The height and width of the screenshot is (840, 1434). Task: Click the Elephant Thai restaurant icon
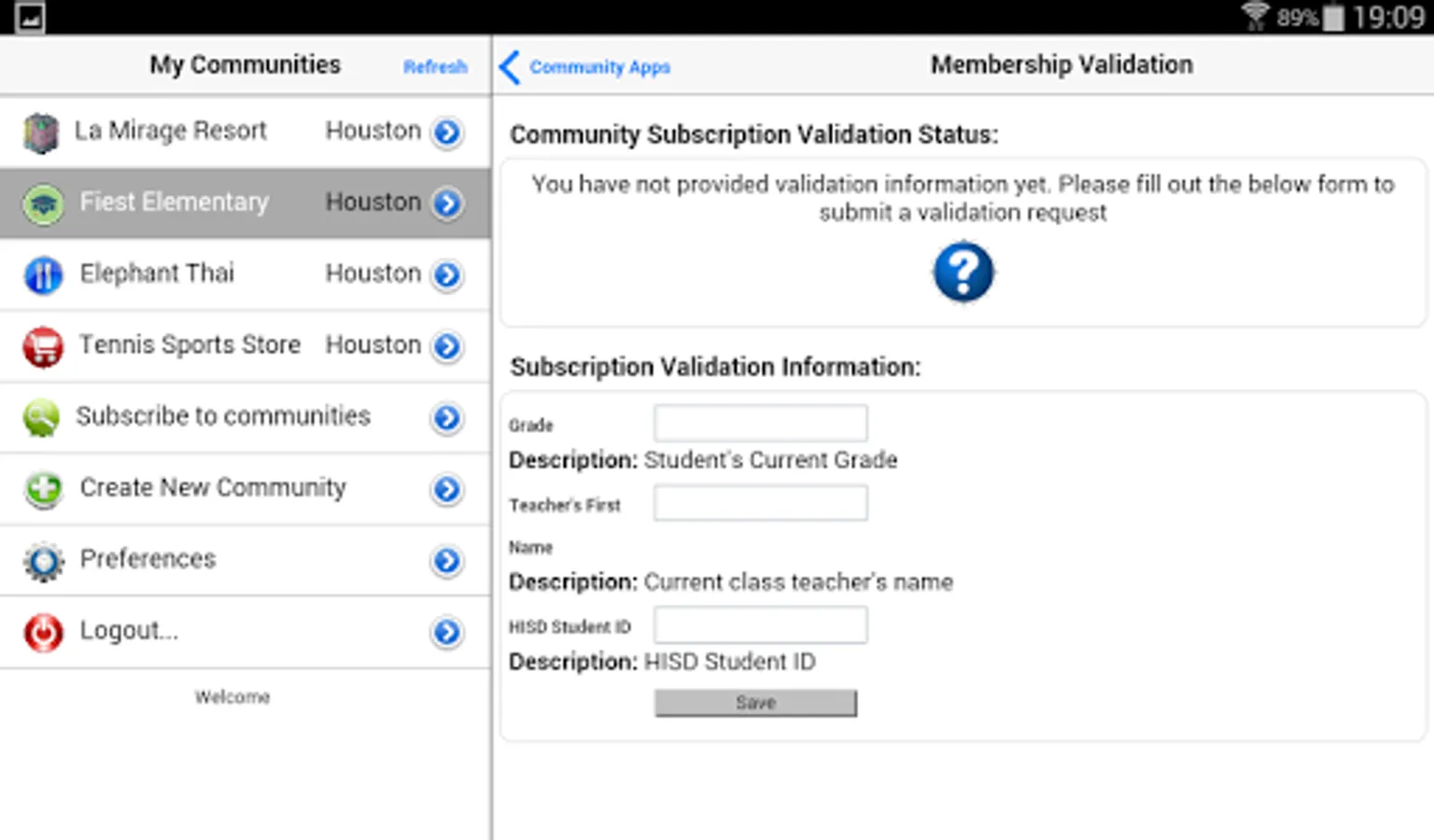coord(43,275)
